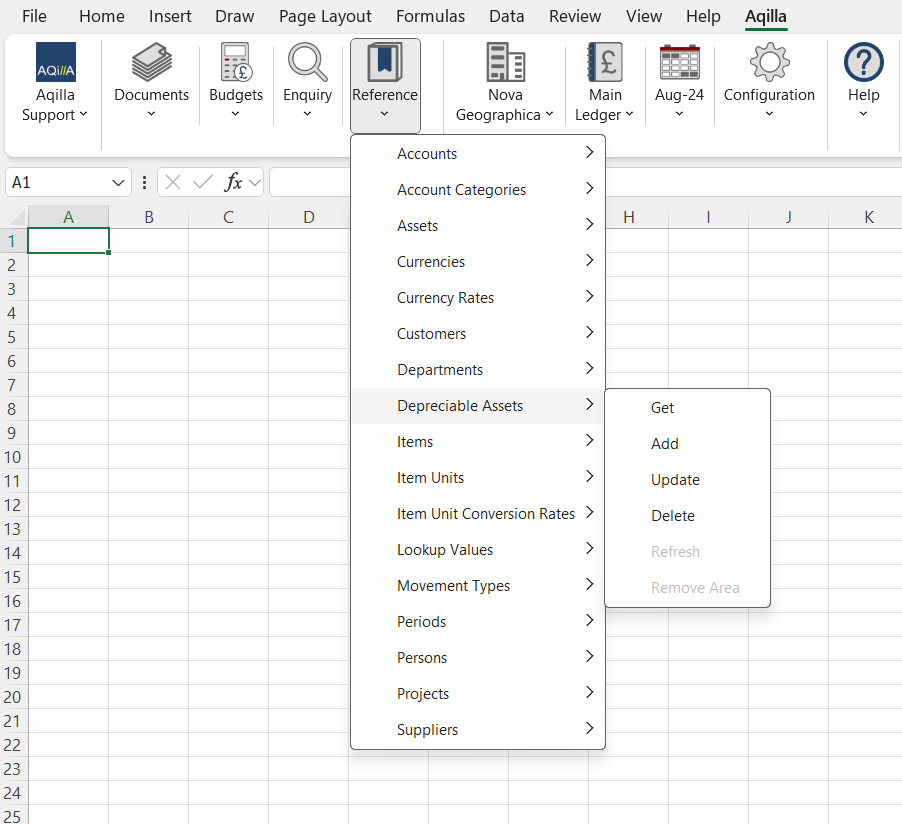Viewport: 902px width, 824px height.
Task: Expand the Name Box dropdown arrow
Action: [119, 183]
